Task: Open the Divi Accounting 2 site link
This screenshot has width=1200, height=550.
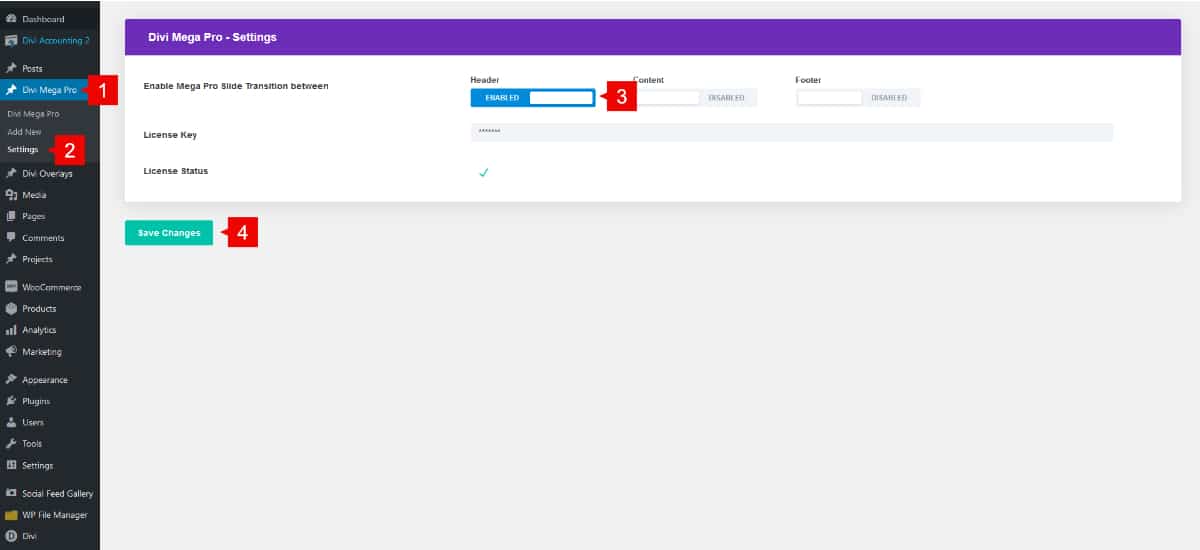Action: [x=55, y=41]
